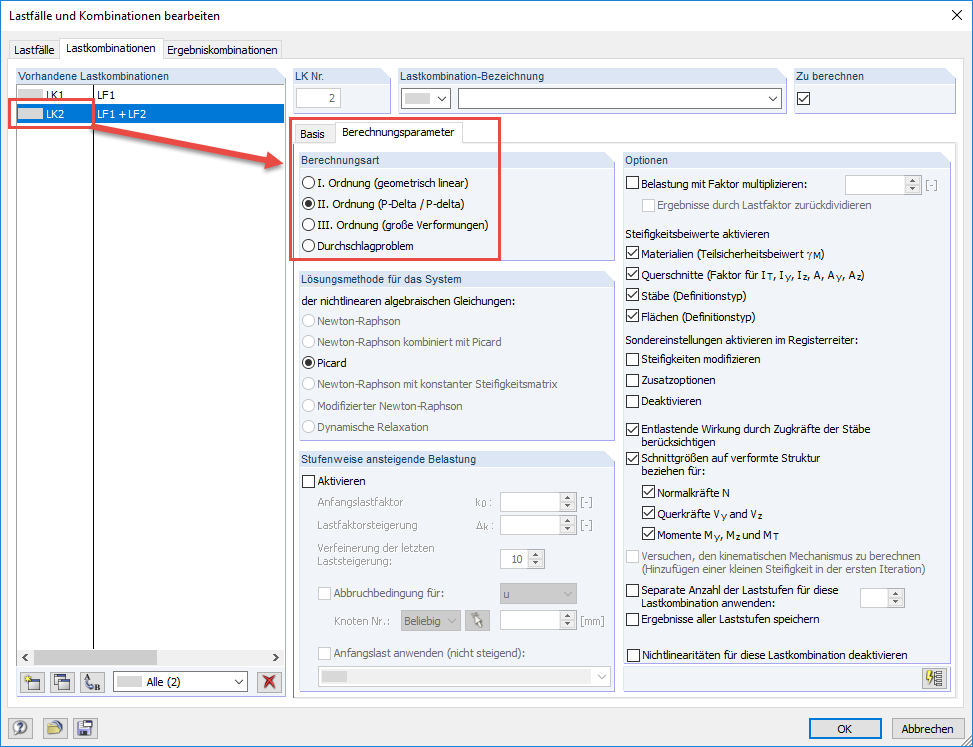Uncheck Normalkräfte N
This screenshot has width=973, height=747.
click(648, 493)
